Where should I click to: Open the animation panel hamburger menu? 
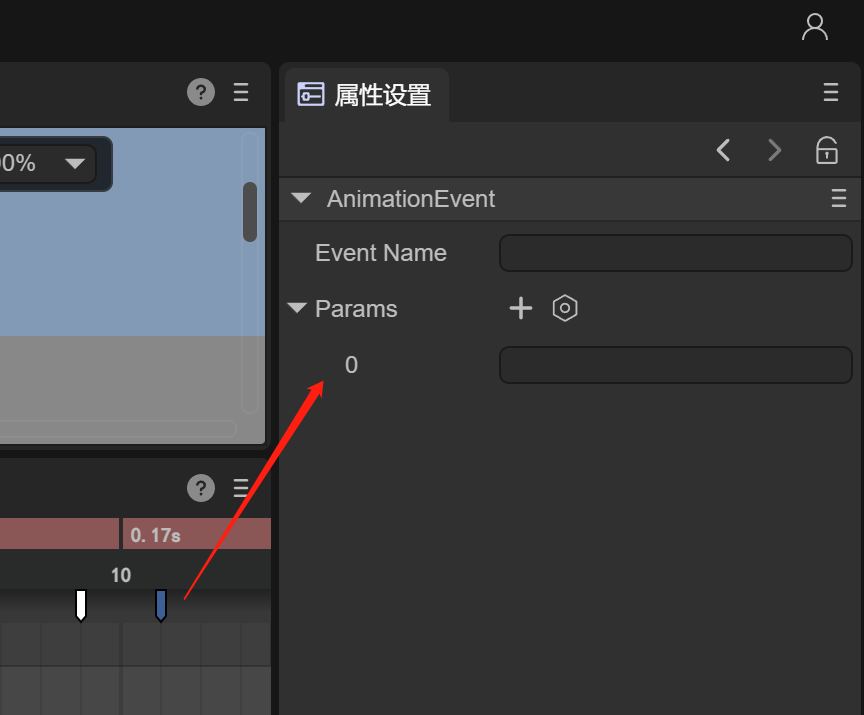241,488
